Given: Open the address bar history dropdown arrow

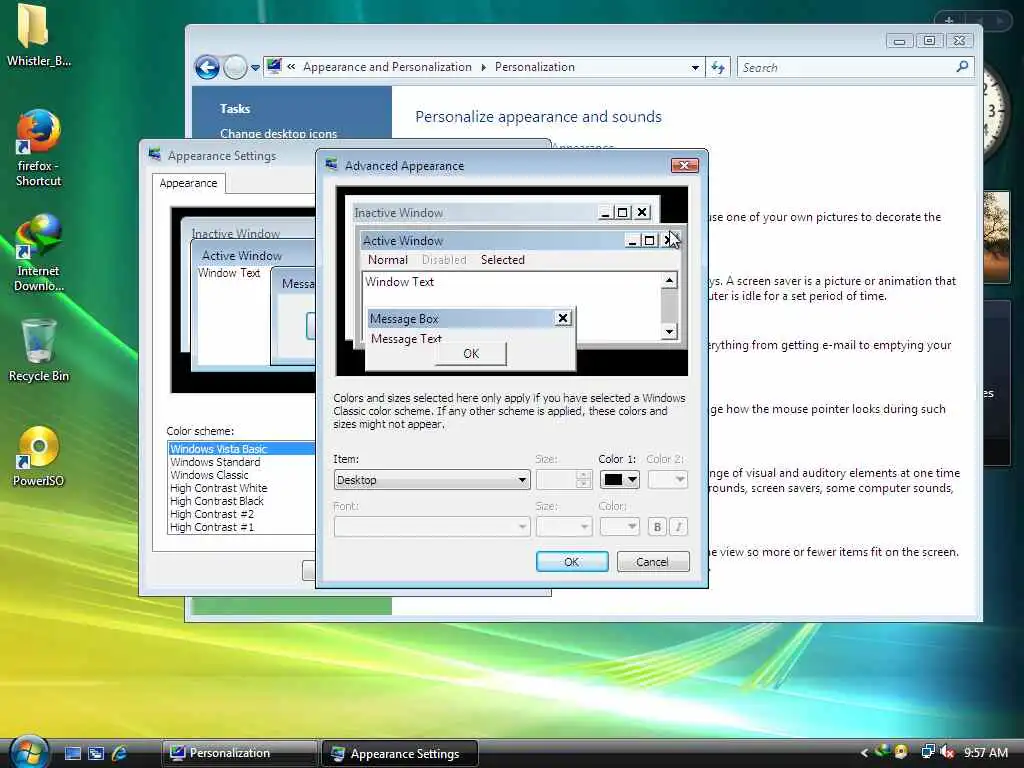Looking at the screenshot, I should tap(696, 67).
